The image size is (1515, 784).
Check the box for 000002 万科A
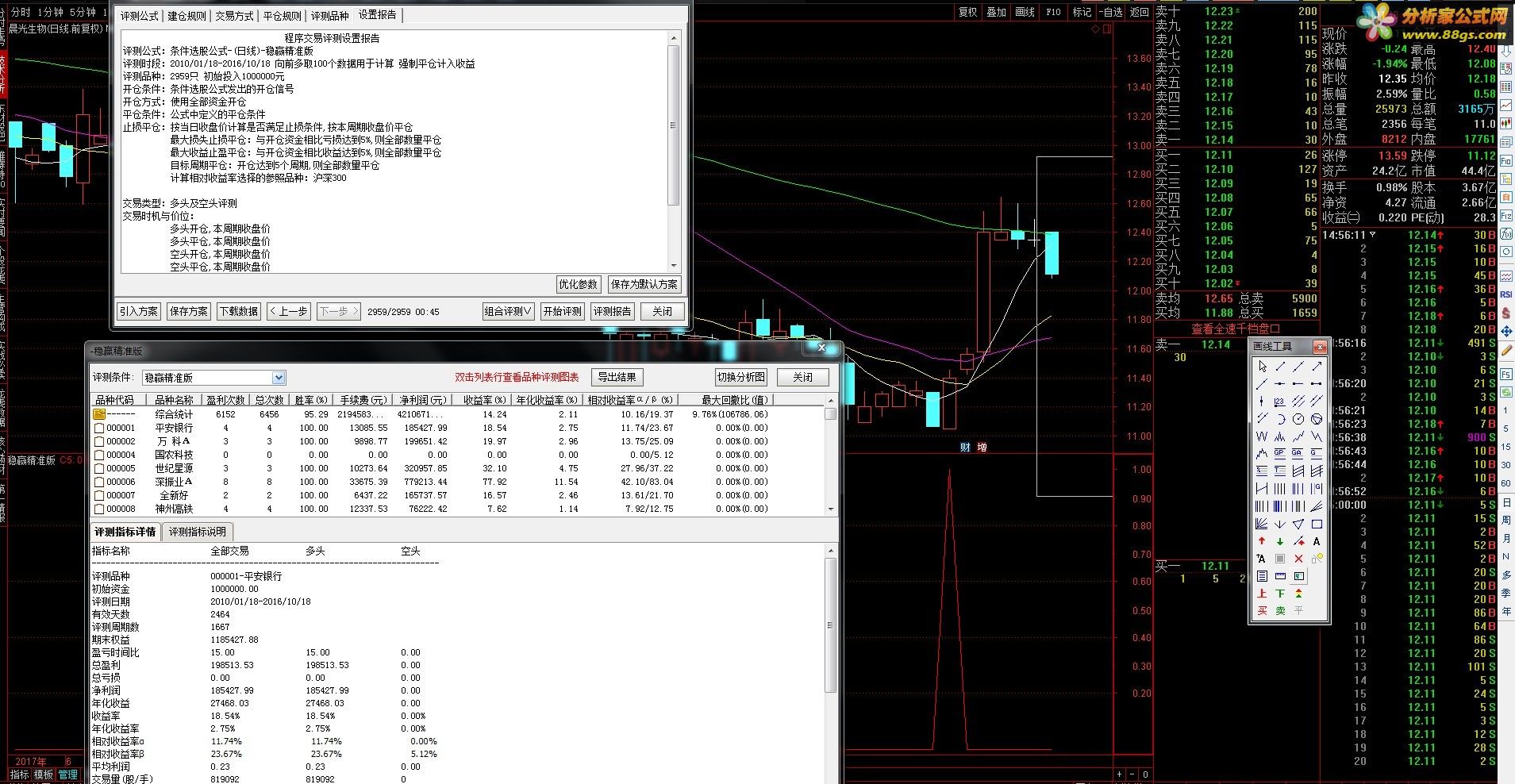point(99,441)
